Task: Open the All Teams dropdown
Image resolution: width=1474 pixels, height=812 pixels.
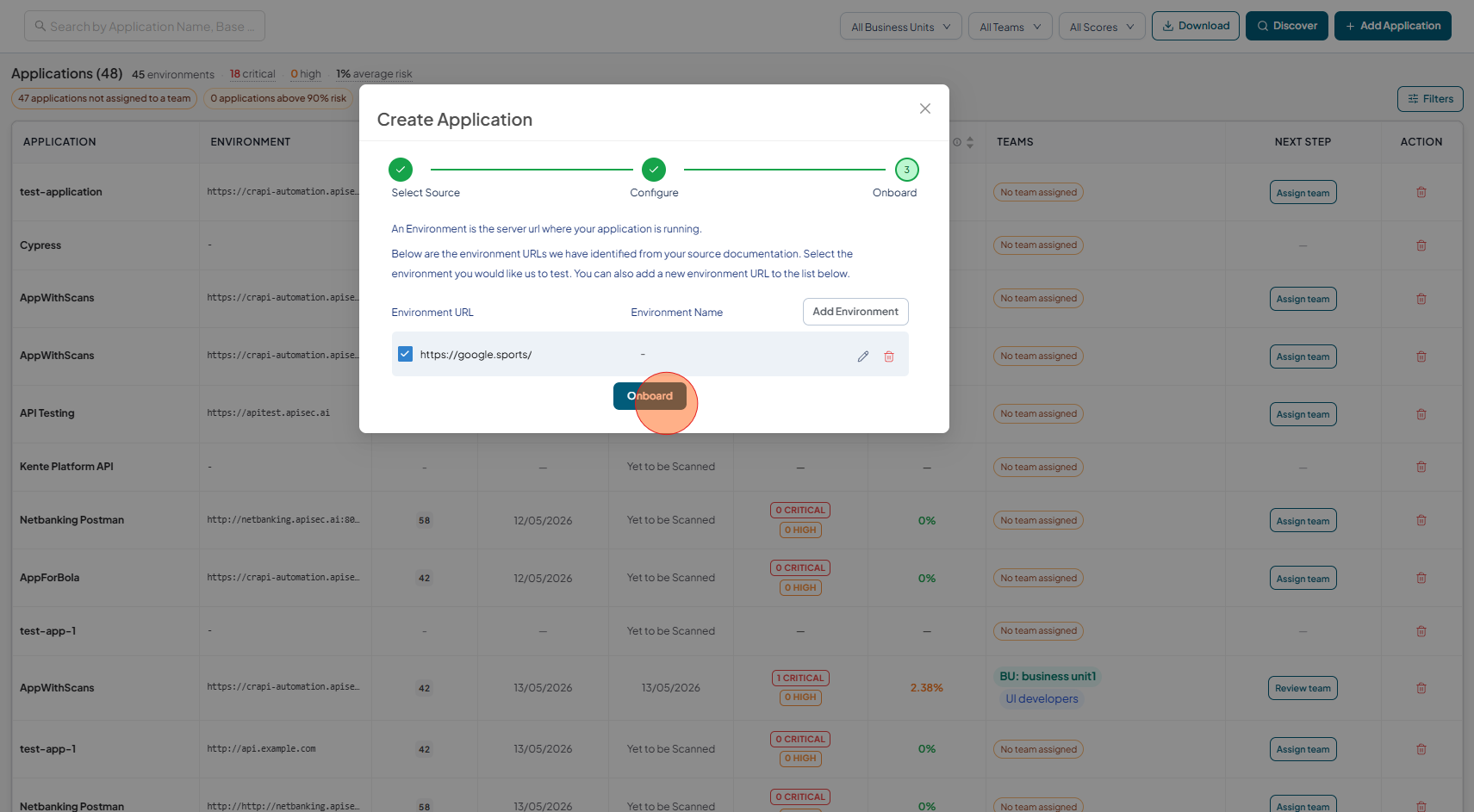Action: point(1010,27)
